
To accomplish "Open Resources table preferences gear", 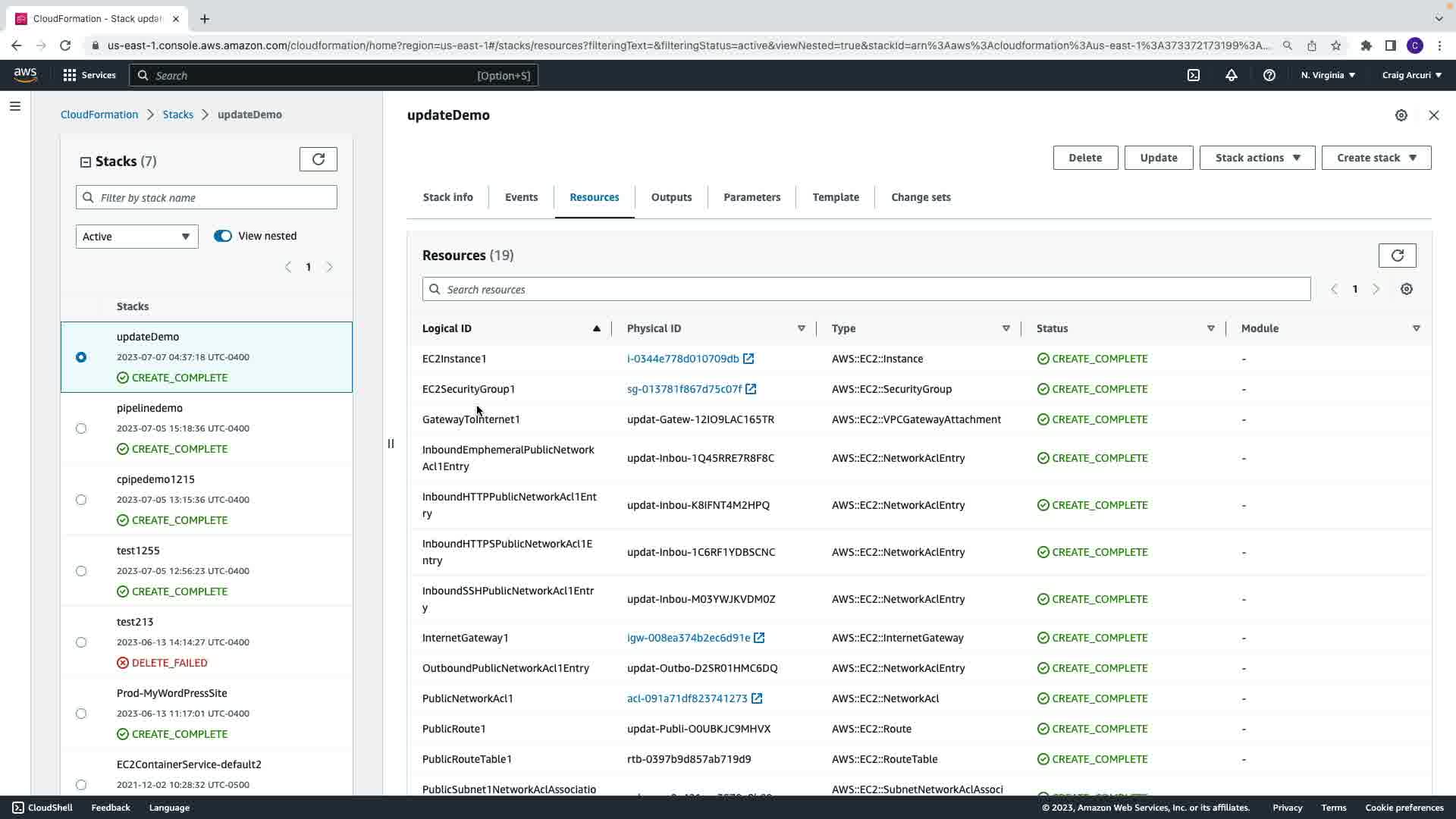I will [x=1407, y=290].
